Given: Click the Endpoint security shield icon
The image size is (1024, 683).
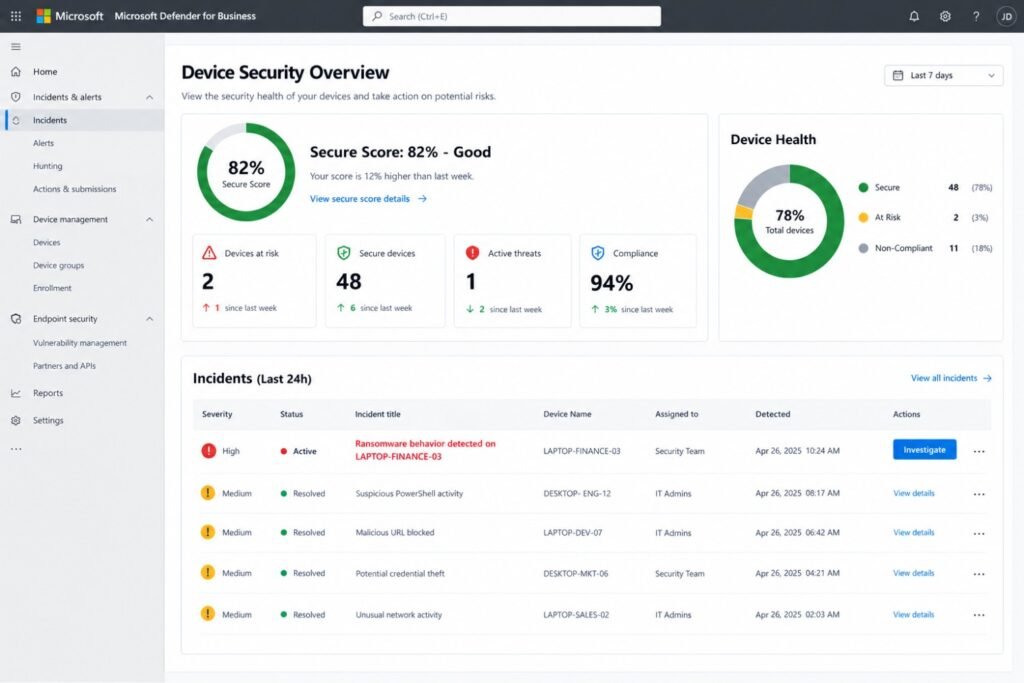Looking at the screenshot, I should tap(16, 319).
